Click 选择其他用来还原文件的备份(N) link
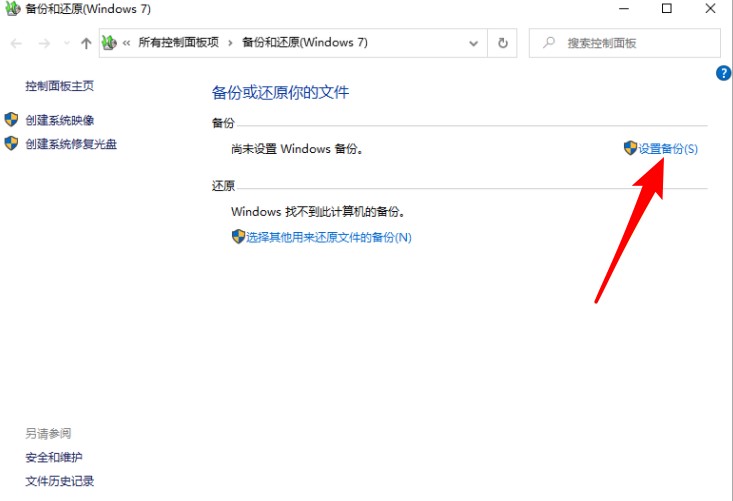 click(329, 237)
